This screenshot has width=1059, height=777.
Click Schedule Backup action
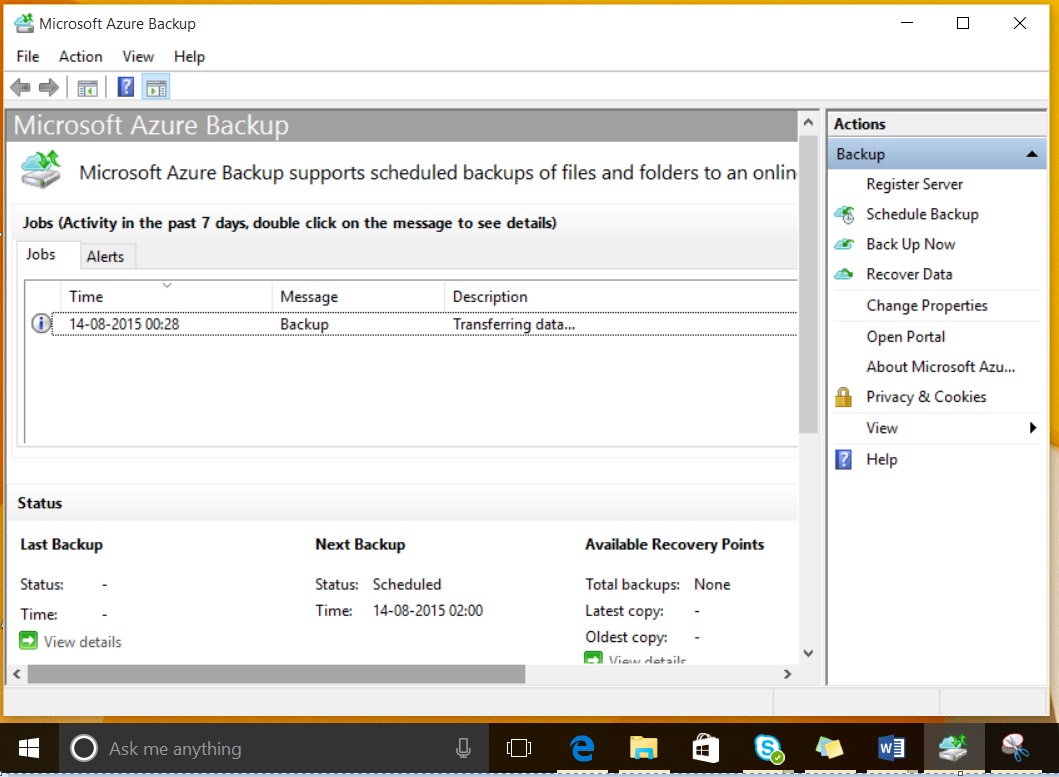922,214
